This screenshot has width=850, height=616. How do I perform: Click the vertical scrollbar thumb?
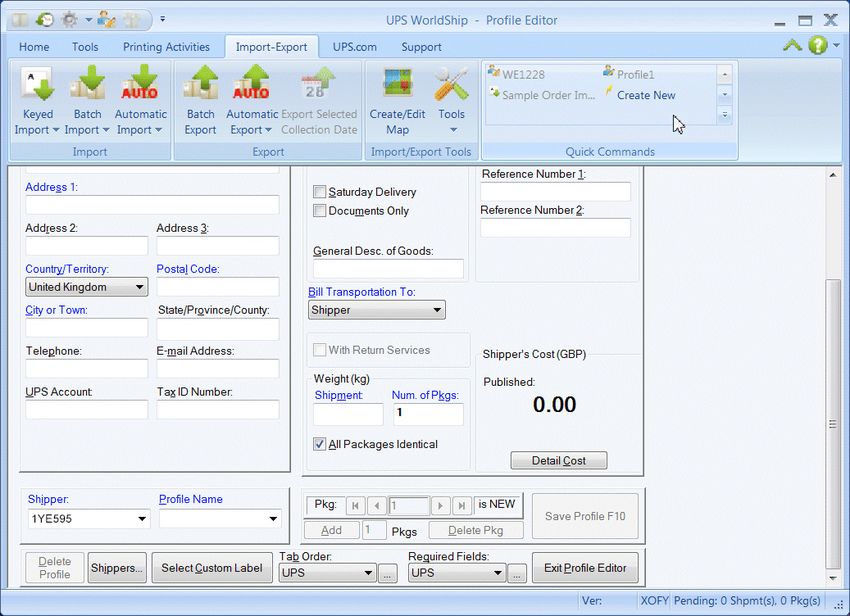pos(832,423)
